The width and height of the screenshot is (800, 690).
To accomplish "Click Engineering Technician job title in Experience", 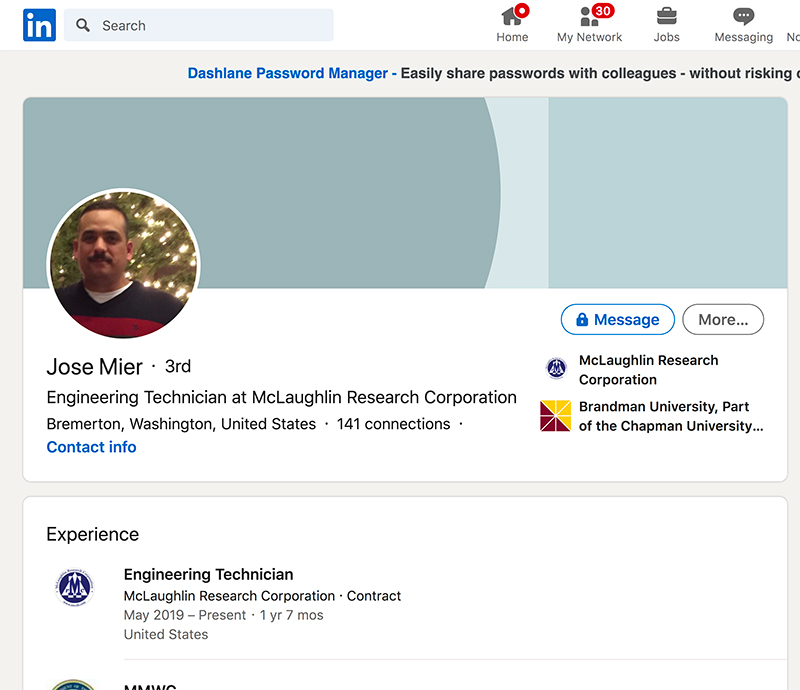I will (208, 574).
